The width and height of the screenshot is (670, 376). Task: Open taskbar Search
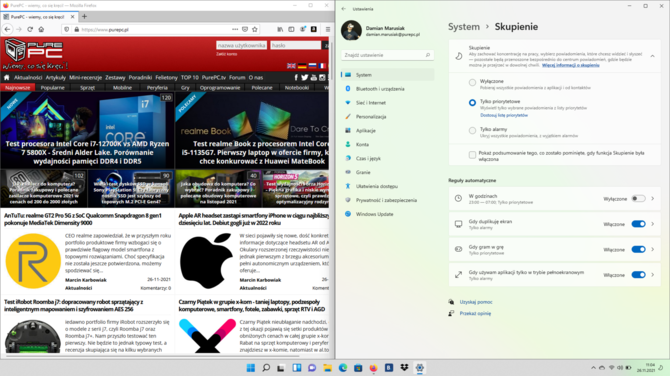tap(266, 367)
